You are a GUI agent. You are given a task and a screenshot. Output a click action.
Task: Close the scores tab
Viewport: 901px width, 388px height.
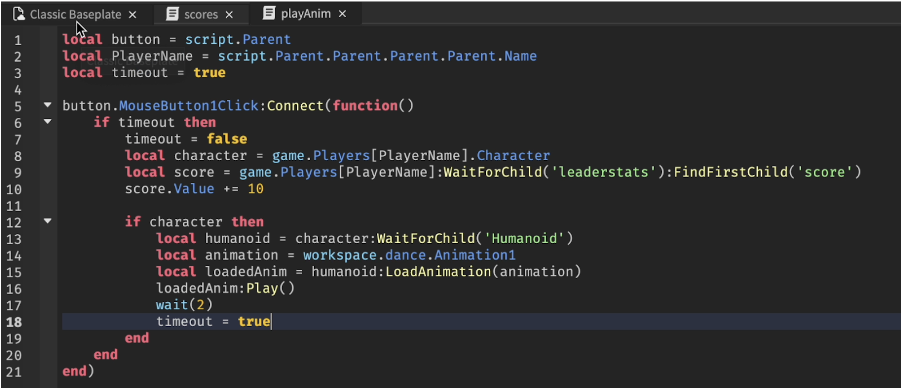tap(229, 14)
